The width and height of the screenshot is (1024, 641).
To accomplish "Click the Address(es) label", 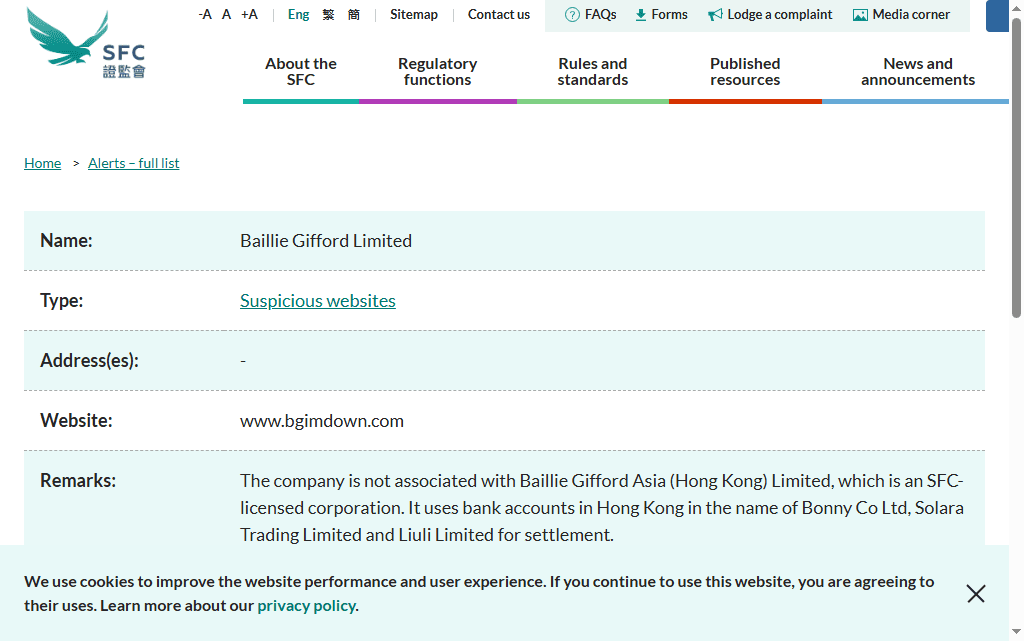I will click(x=89, y=360).
